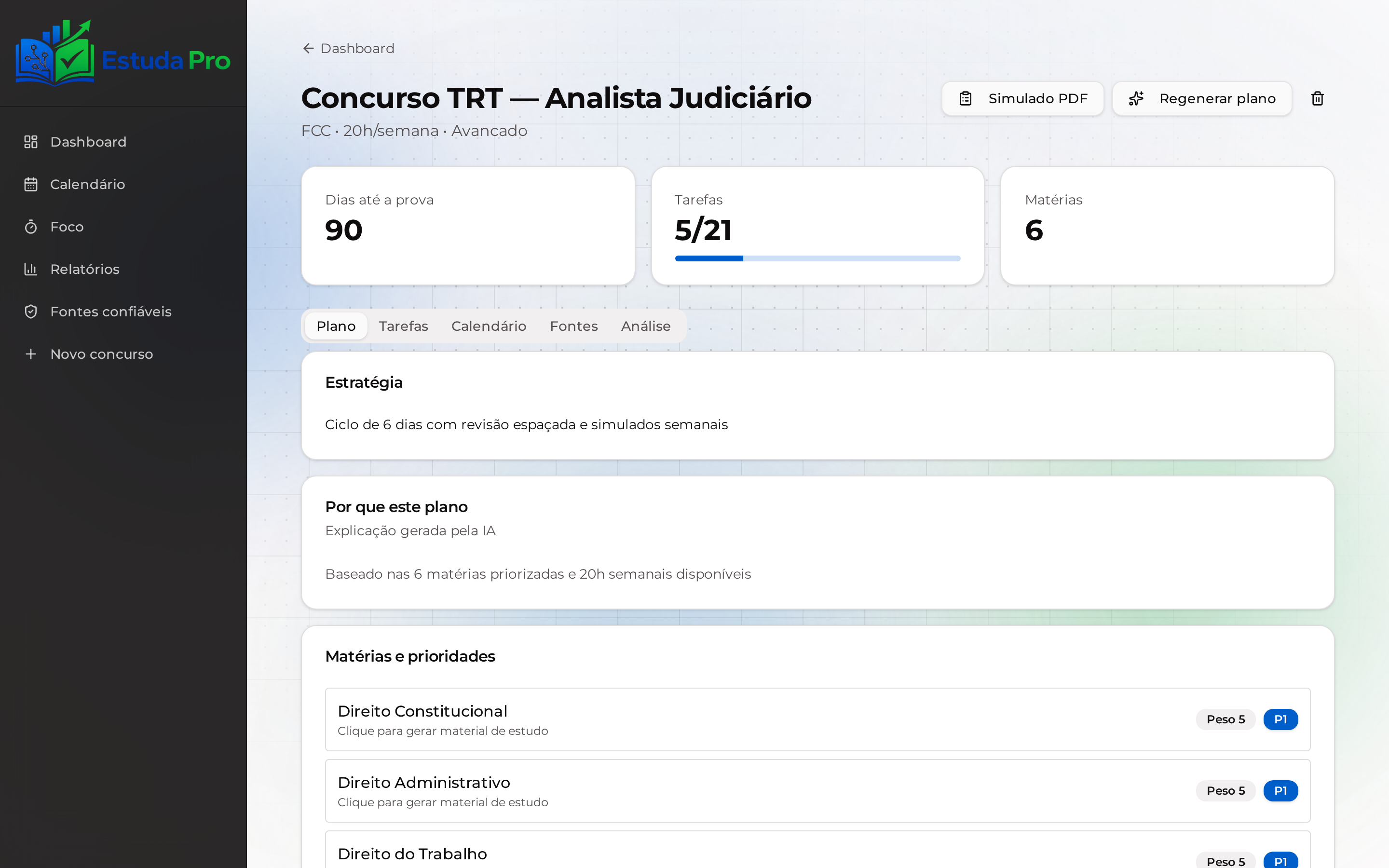Click the Tarefas 5/21 card
Viewport: 1389px width, 868px height.
click(817, 226)
